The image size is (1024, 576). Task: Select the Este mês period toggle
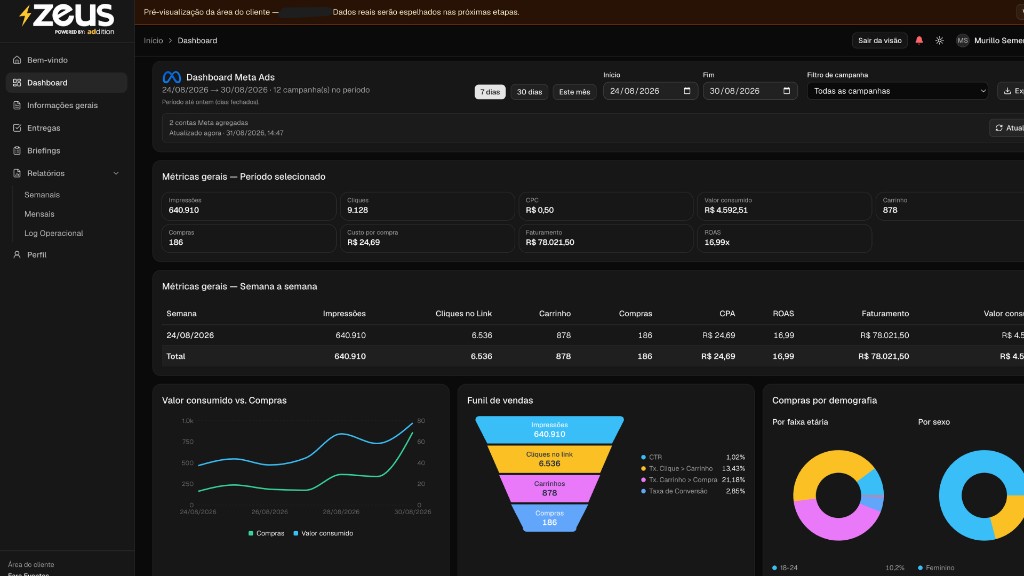(575, 92)
